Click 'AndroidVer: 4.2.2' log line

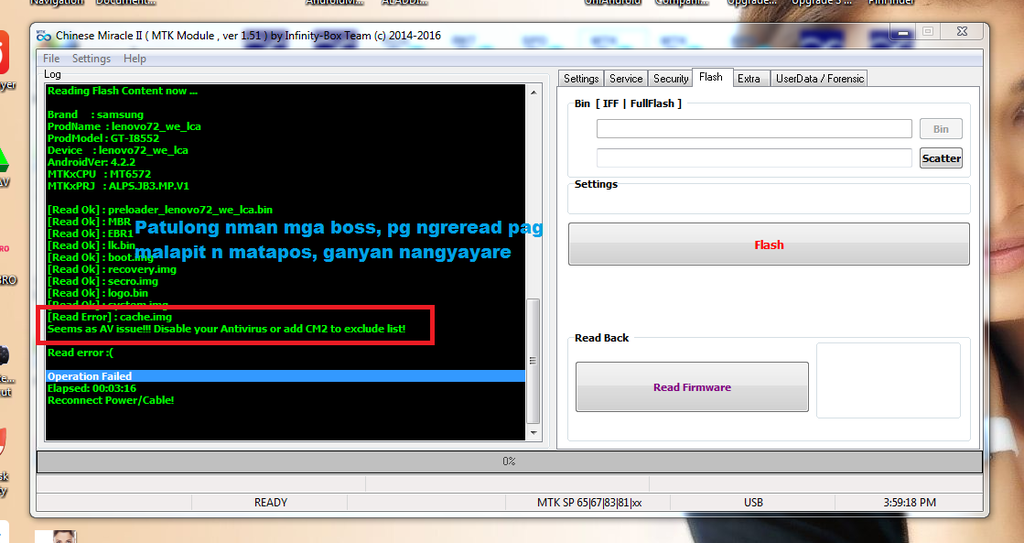tap(91, 162)
